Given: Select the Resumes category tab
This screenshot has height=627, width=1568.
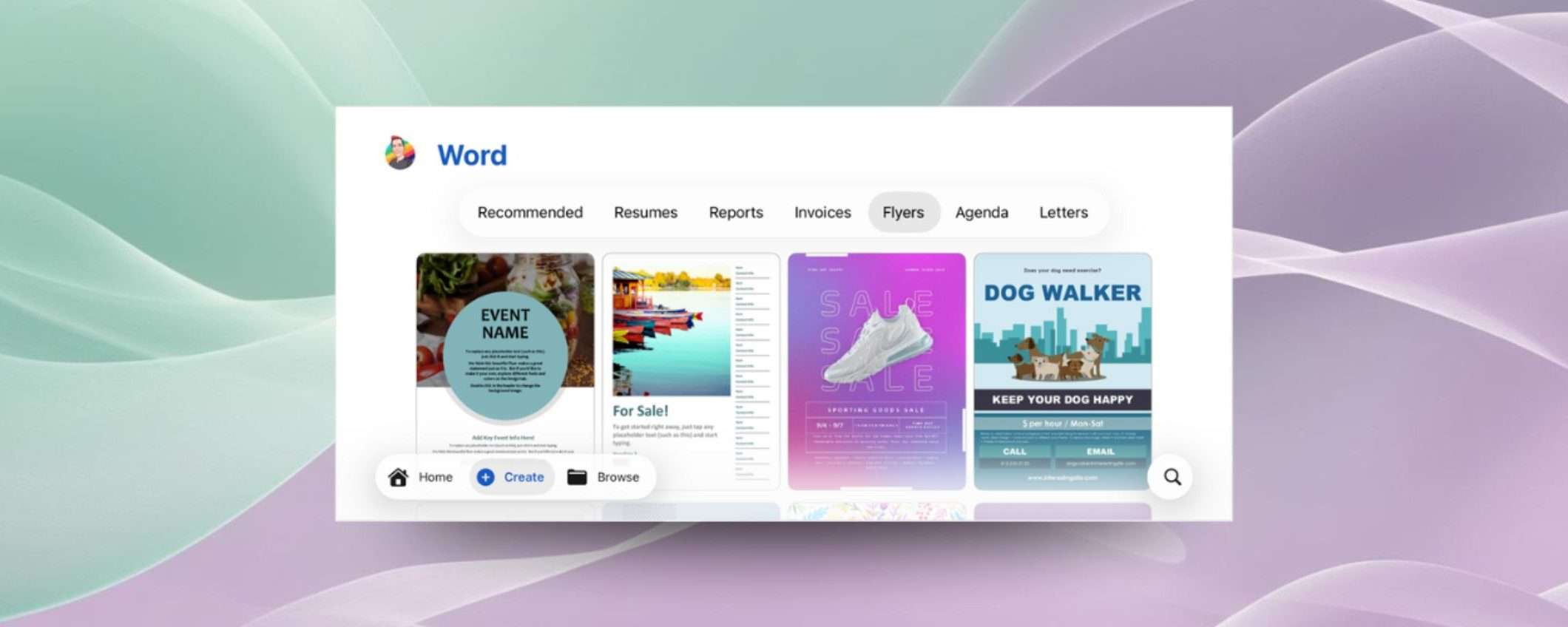Looking at the screenshot, I should [x=645, y=213].
